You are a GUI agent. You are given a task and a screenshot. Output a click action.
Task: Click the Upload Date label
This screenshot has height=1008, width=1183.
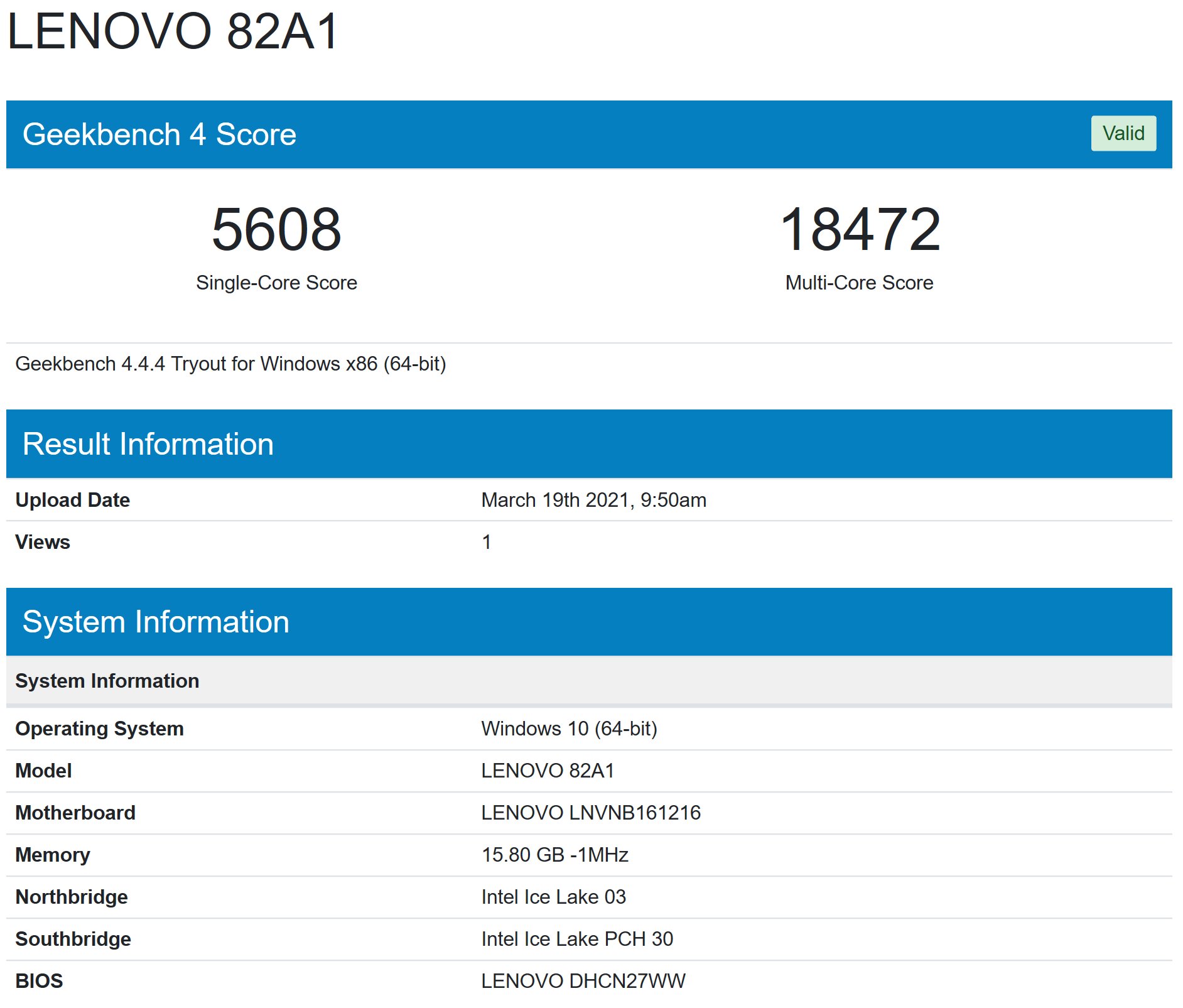72,500
